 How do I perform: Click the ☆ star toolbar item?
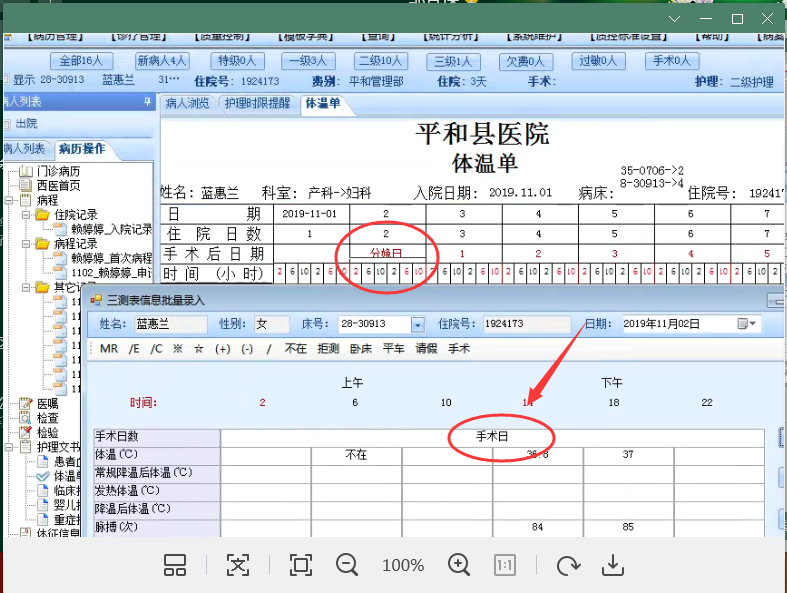tap(199, 348)
